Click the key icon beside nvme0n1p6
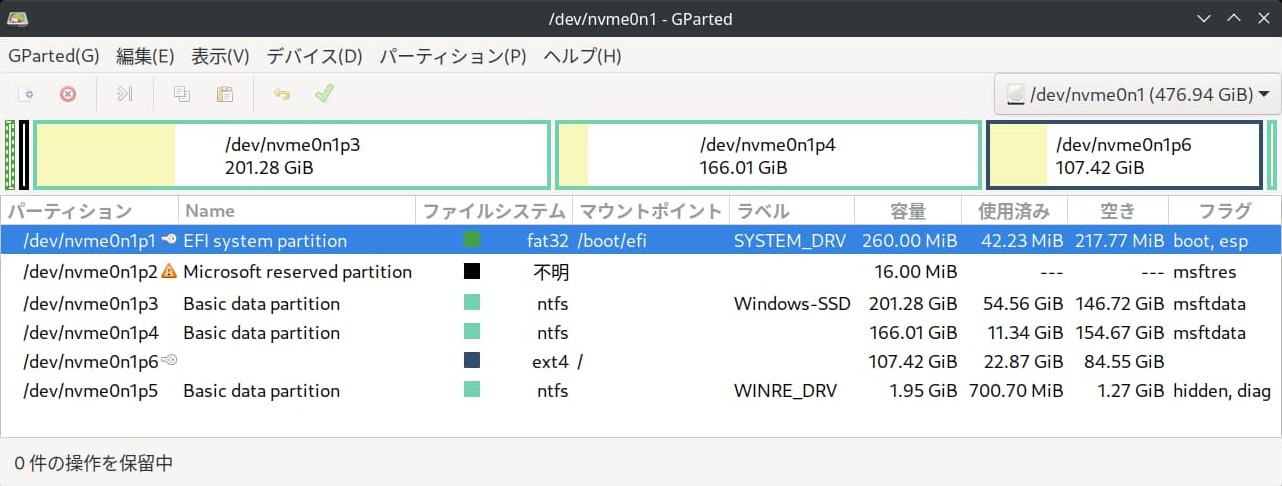Image resolution: width=1282 pixels, height=486 pixels. tap(169, 360)
